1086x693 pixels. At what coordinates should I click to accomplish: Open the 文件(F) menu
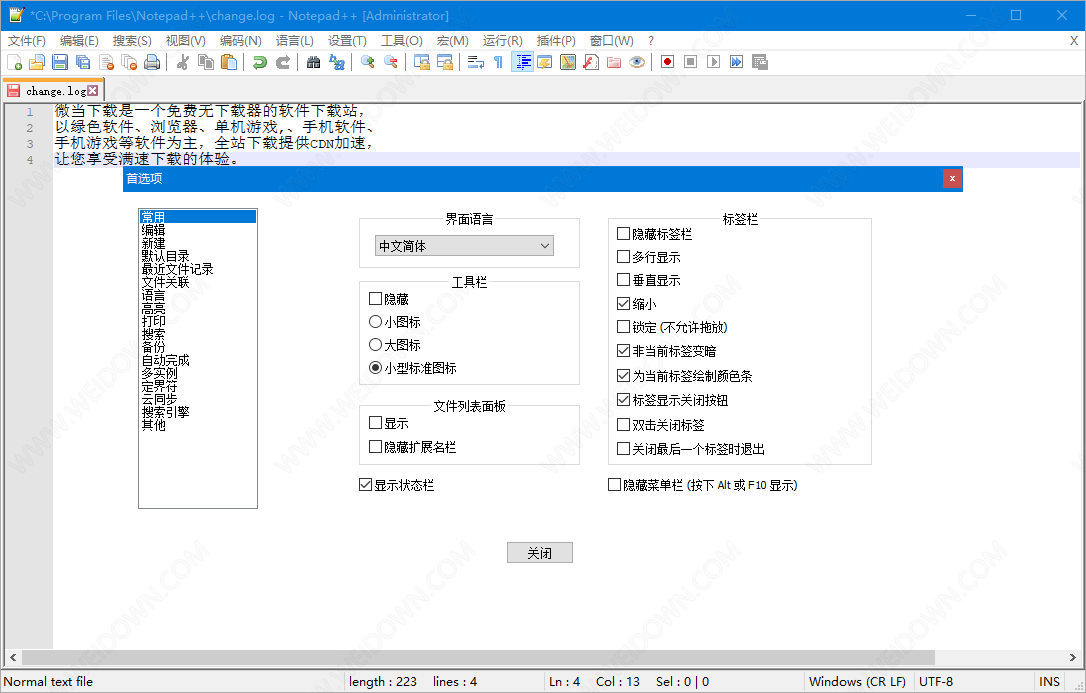point(27,41)
